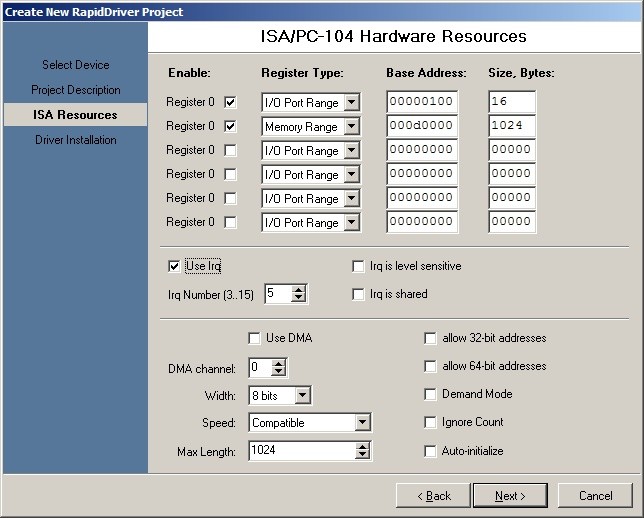Enable Irq is level sensitive
This screenshot has height=518, width=644.
coord(358,266)
